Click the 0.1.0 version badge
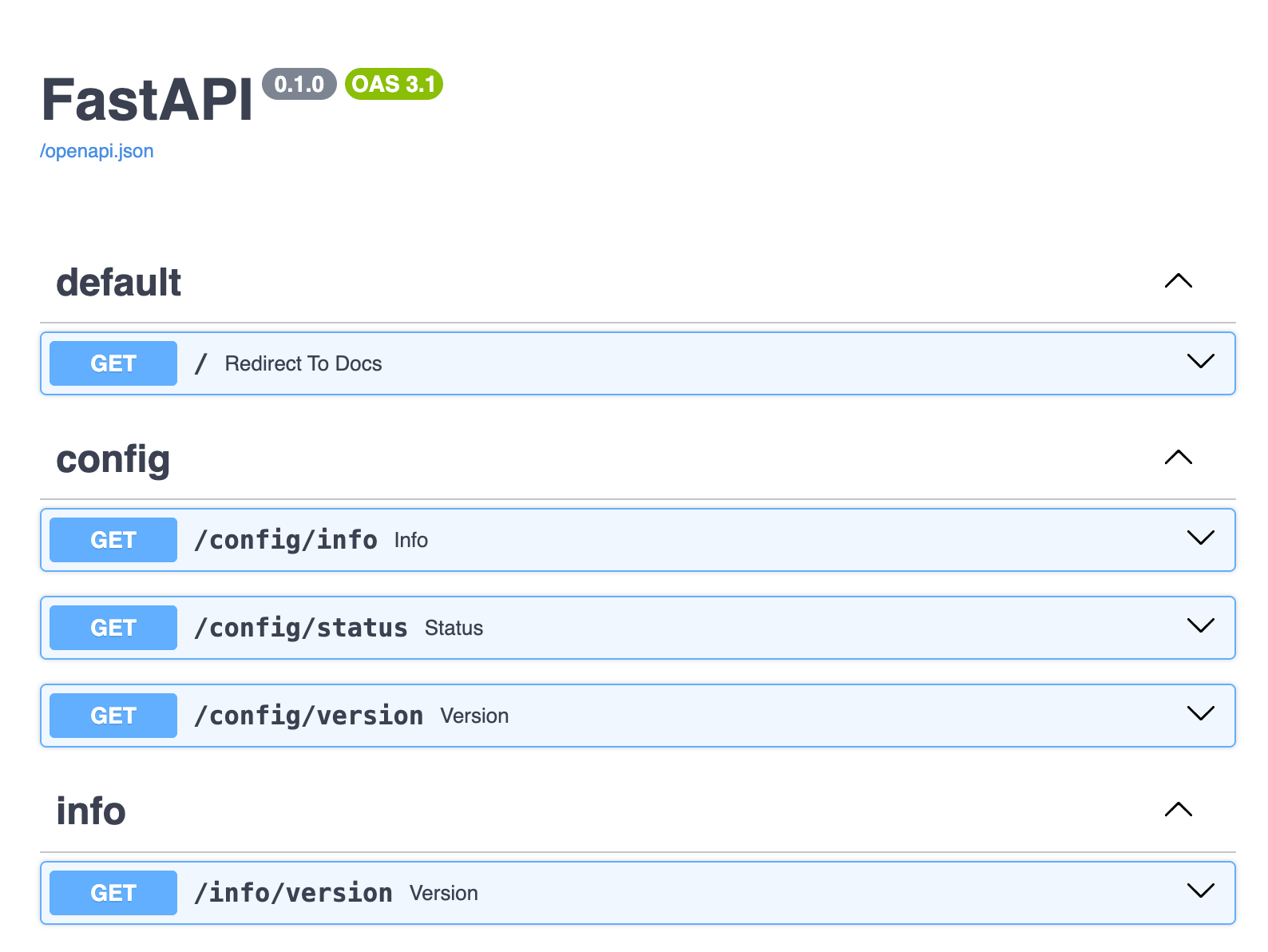1268x952 pixels. click(x=299, y=84)
